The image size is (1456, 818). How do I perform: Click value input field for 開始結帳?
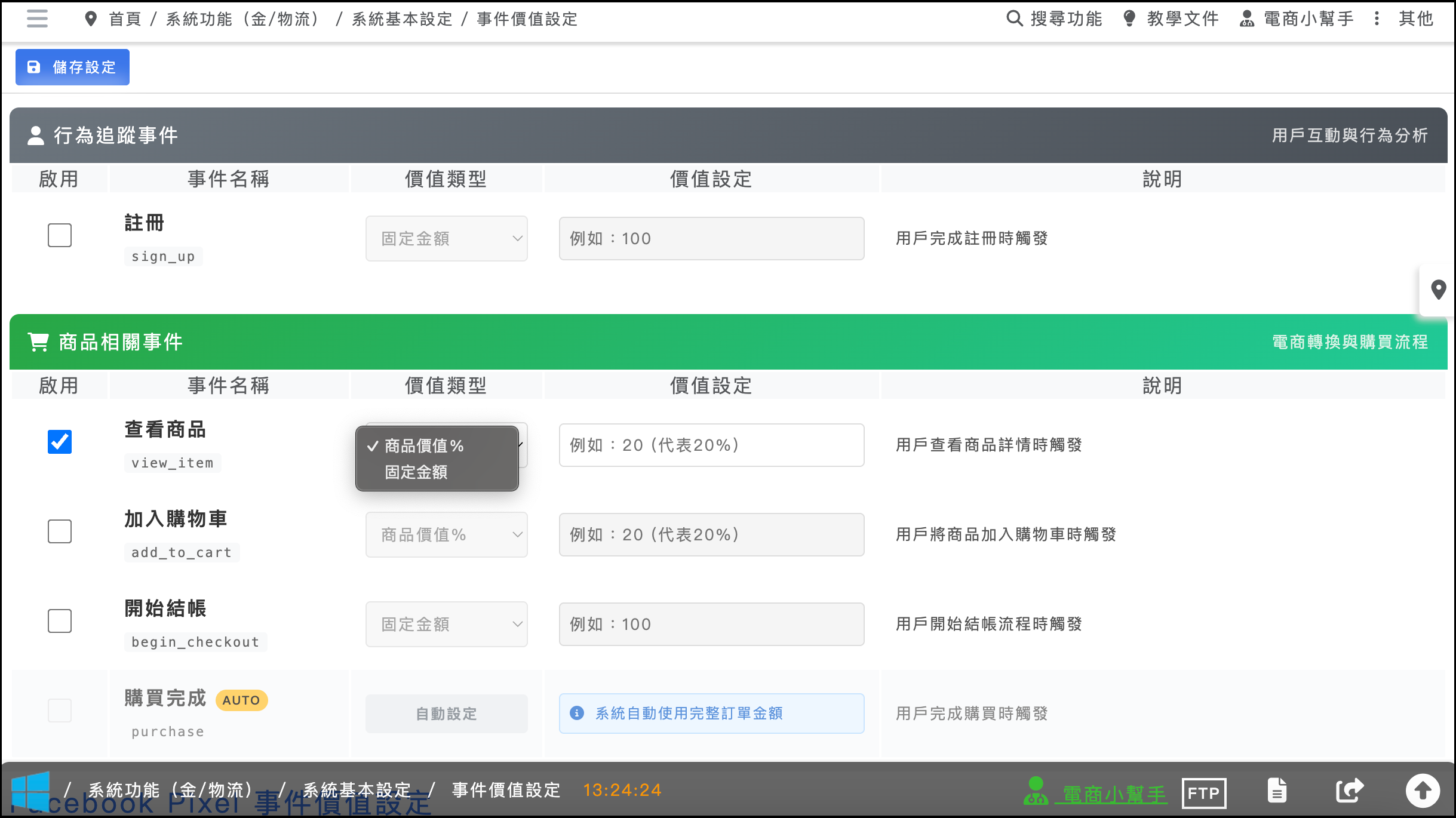point(712,624)
